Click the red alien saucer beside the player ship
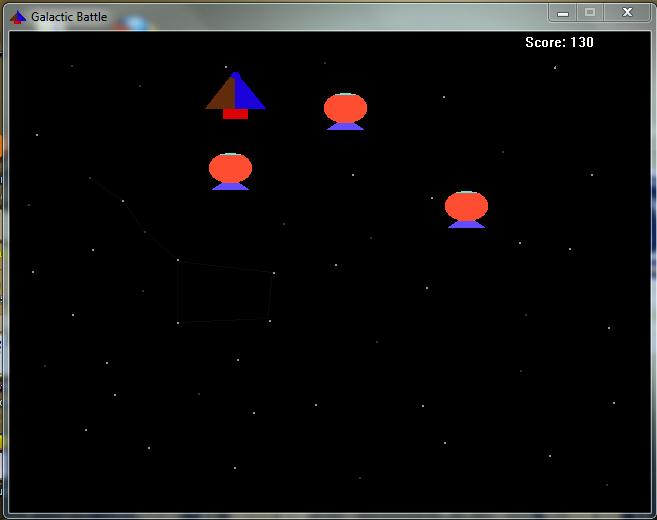This screenshot has height=520, width=657. click(x=345, y=111)
